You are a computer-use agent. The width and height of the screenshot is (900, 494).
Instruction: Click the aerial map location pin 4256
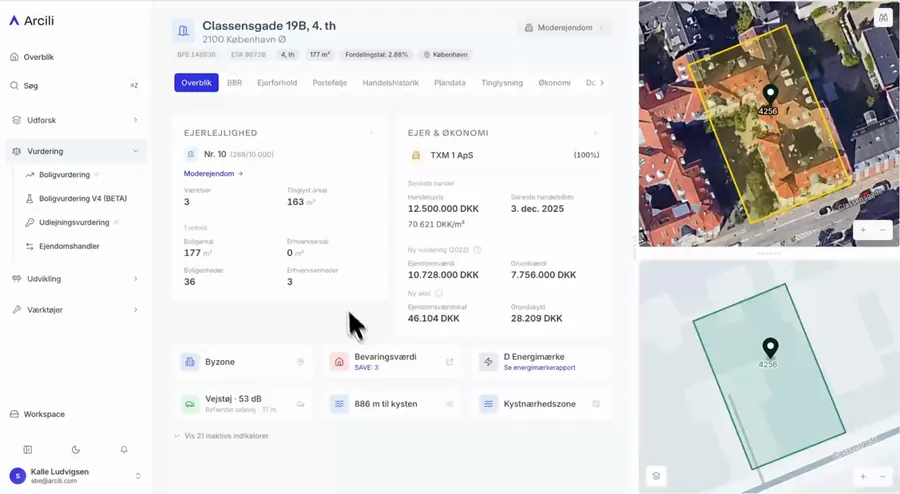[770, 95]
